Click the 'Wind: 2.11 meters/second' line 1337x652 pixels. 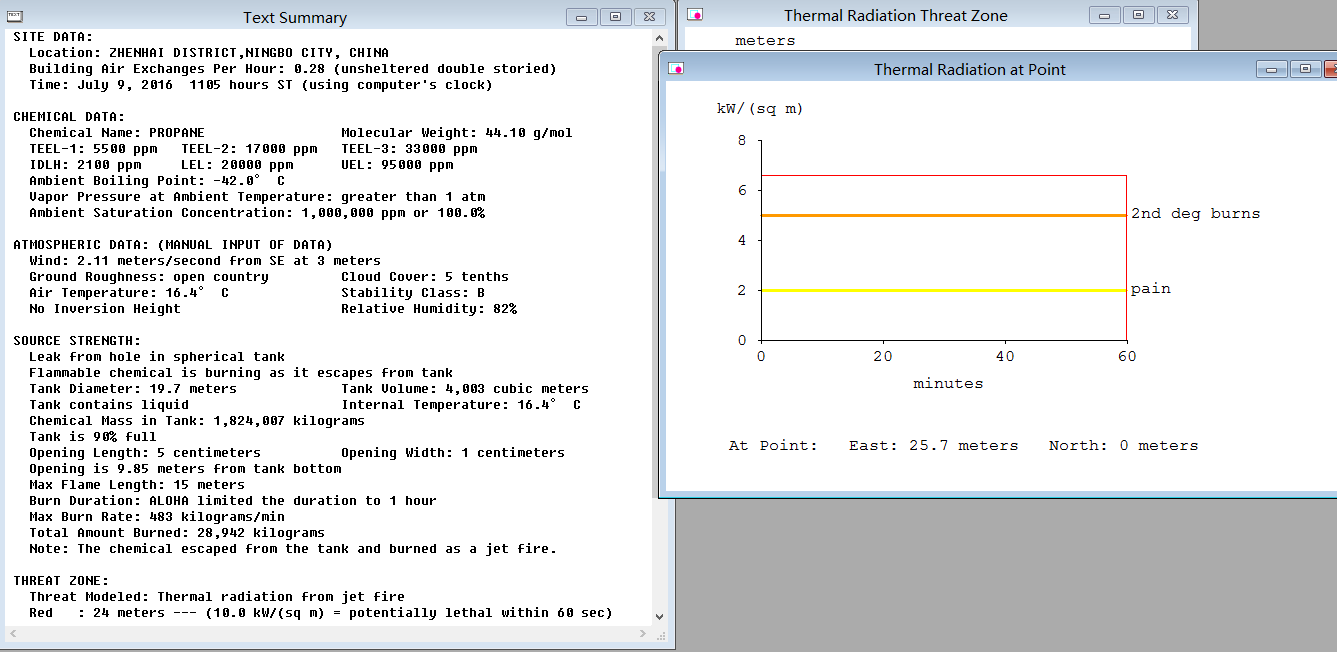205,261
